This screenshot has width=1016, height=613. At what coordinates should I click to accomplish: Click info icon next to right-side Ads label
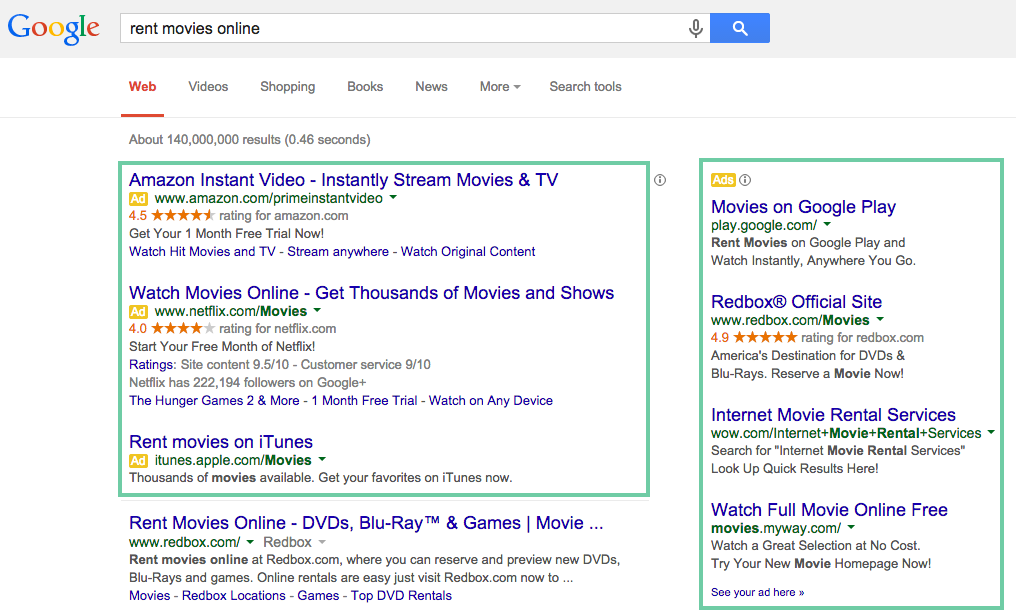tap(745, 180)
